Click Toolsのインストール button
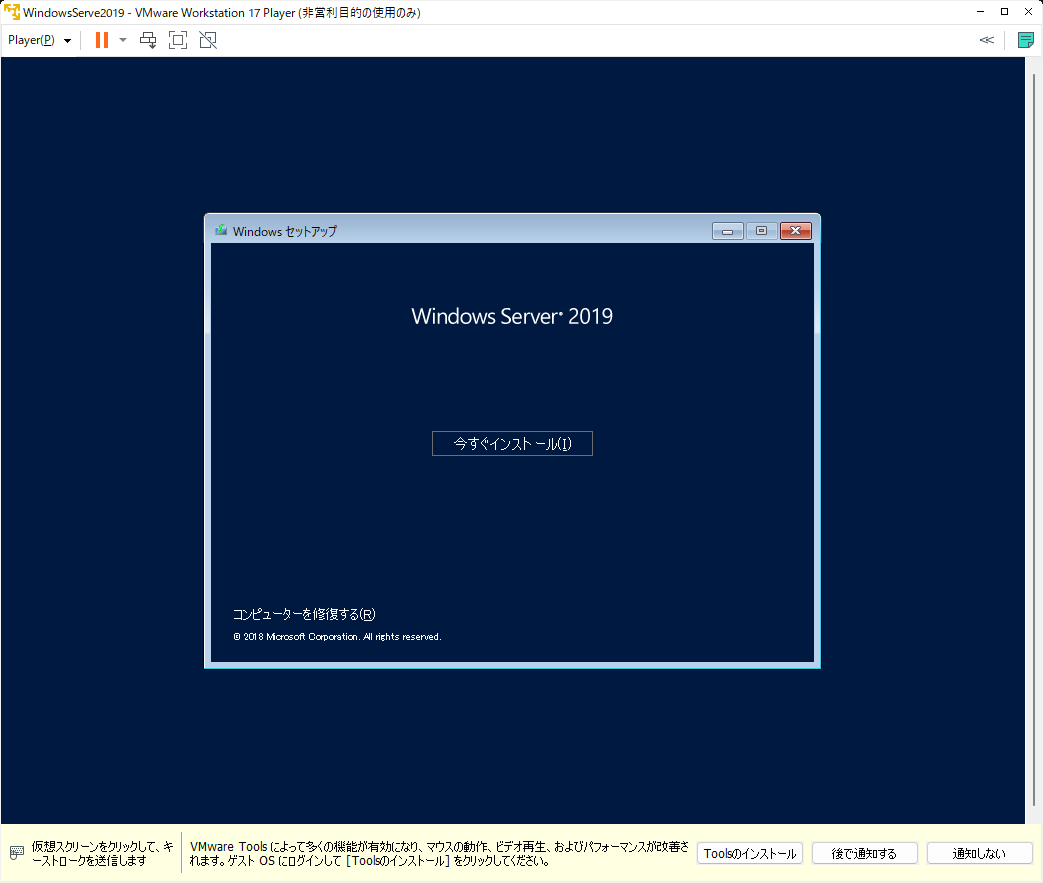Image resolution: width=1043 pixels, height=883 pixels. (750, 853)
